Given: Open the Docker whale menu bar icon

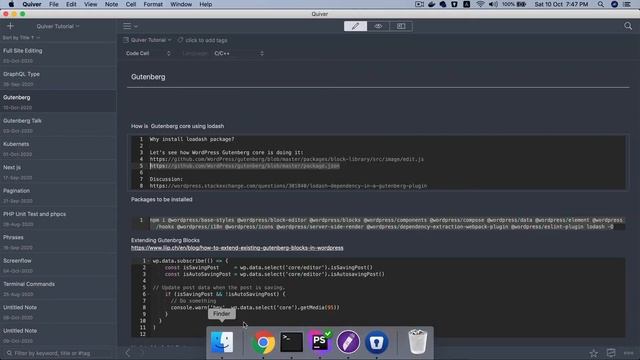Looking at the screenshot, I should coord(431,4).
